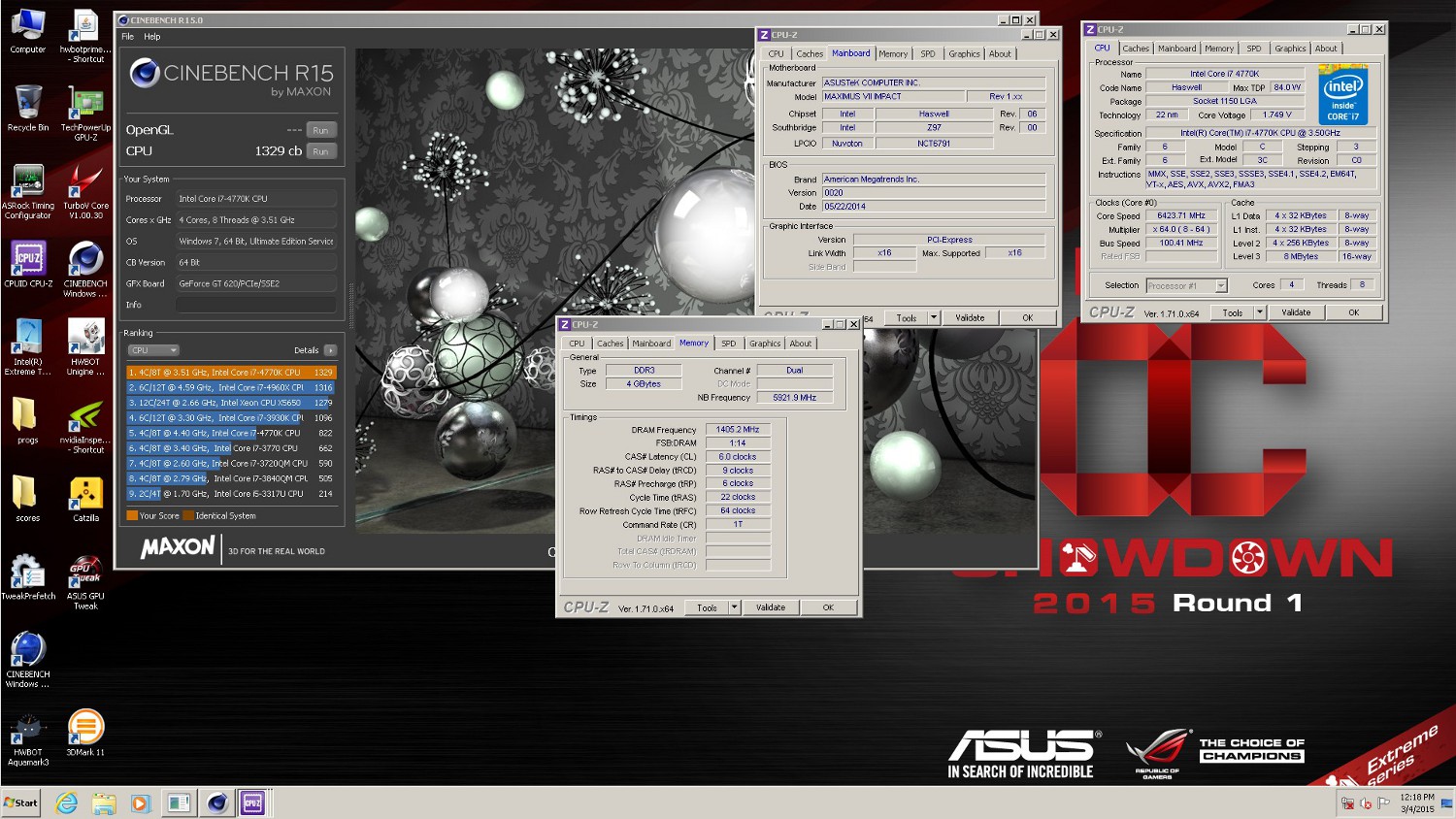The image size is (1456, 819).
Task: Launch CPUID CPU-Z desktop shortcut
Action: [x=27, y=264]
